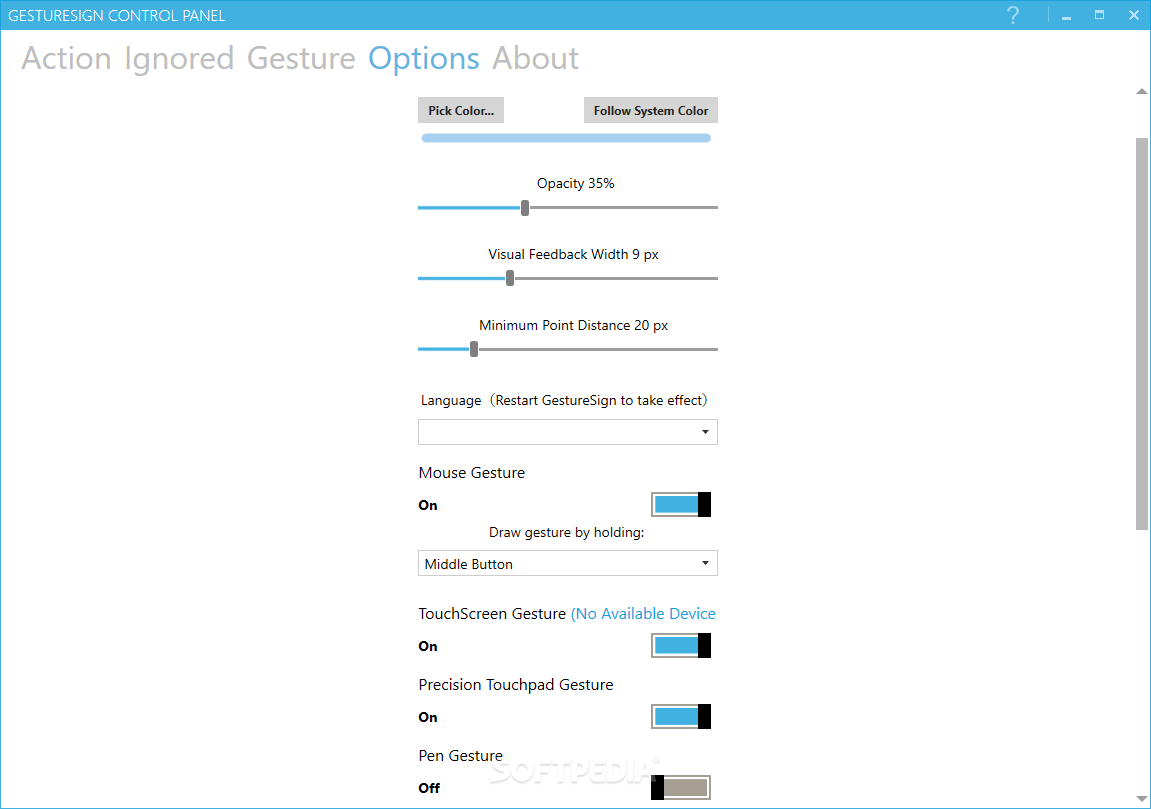Click the Draw gesture by holding label
The height and width of the screenshot is (809, 1151).
(x=566, y=532)
